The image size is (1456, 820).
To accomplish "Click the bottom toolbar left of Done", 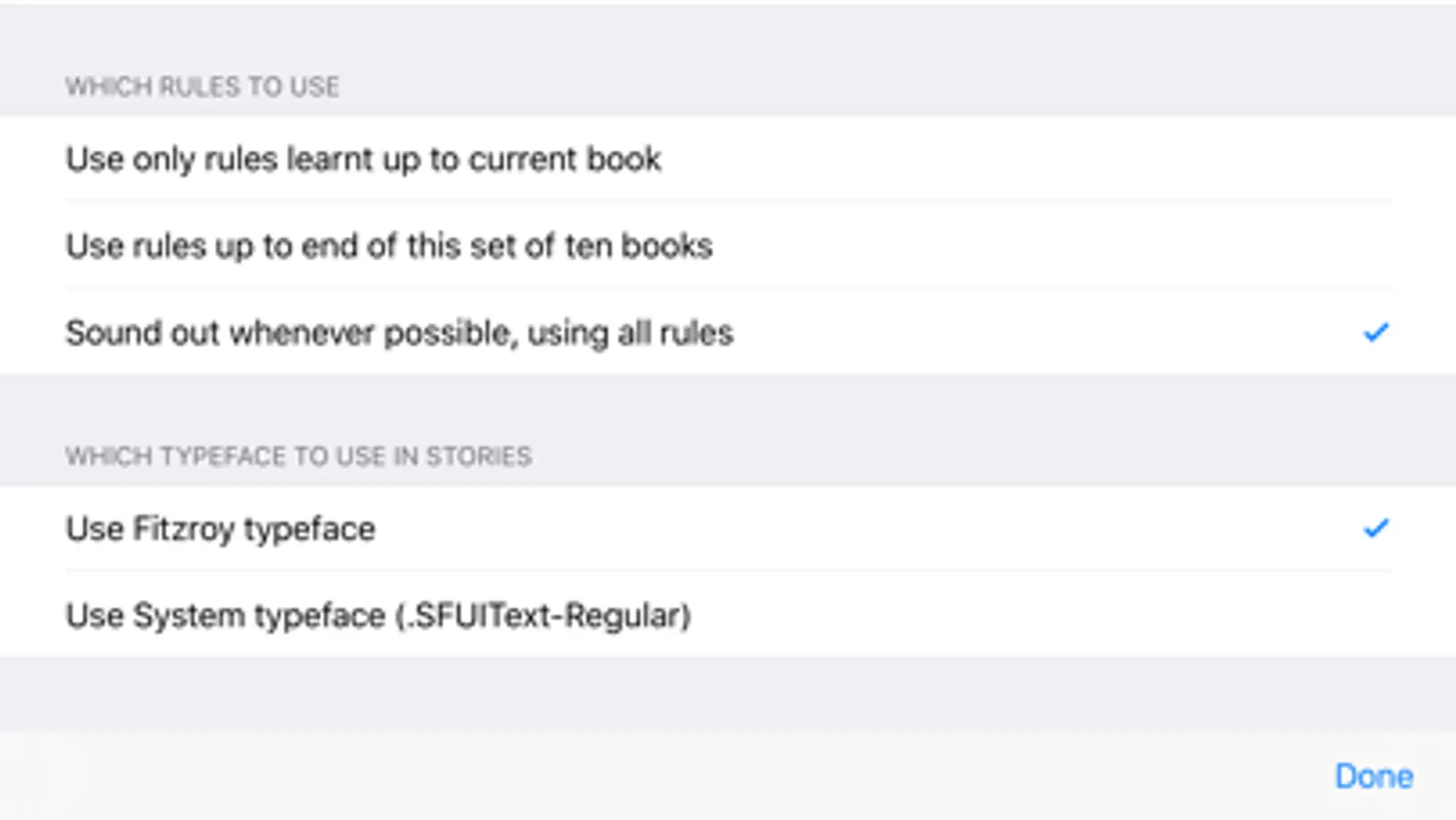I will tap(637, 776).
